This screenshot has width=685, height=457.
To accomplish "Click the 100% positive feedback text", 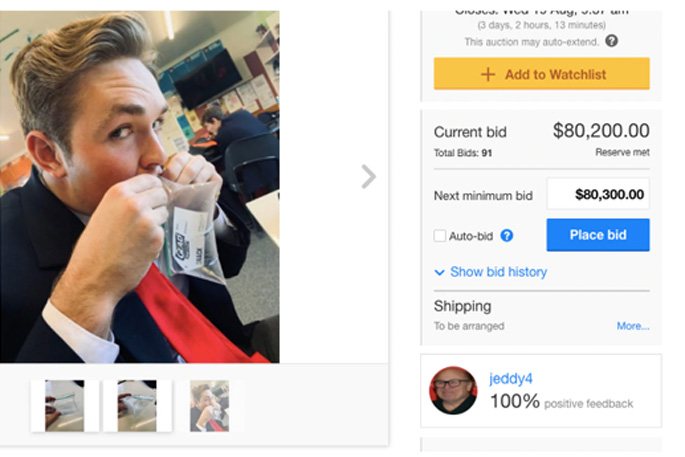I will click(x=561, y=402).
